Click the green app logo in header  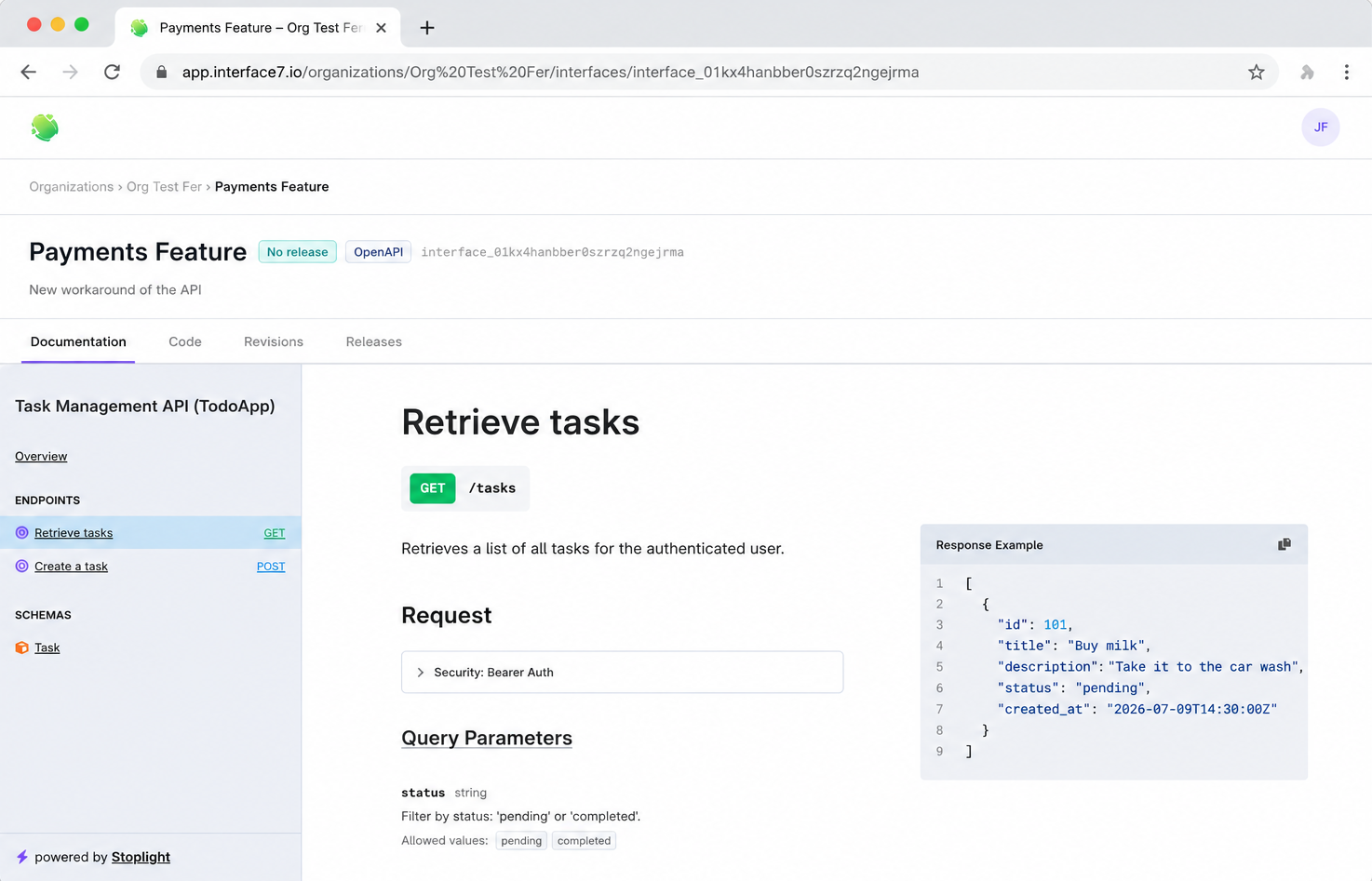tap(45, 127)
